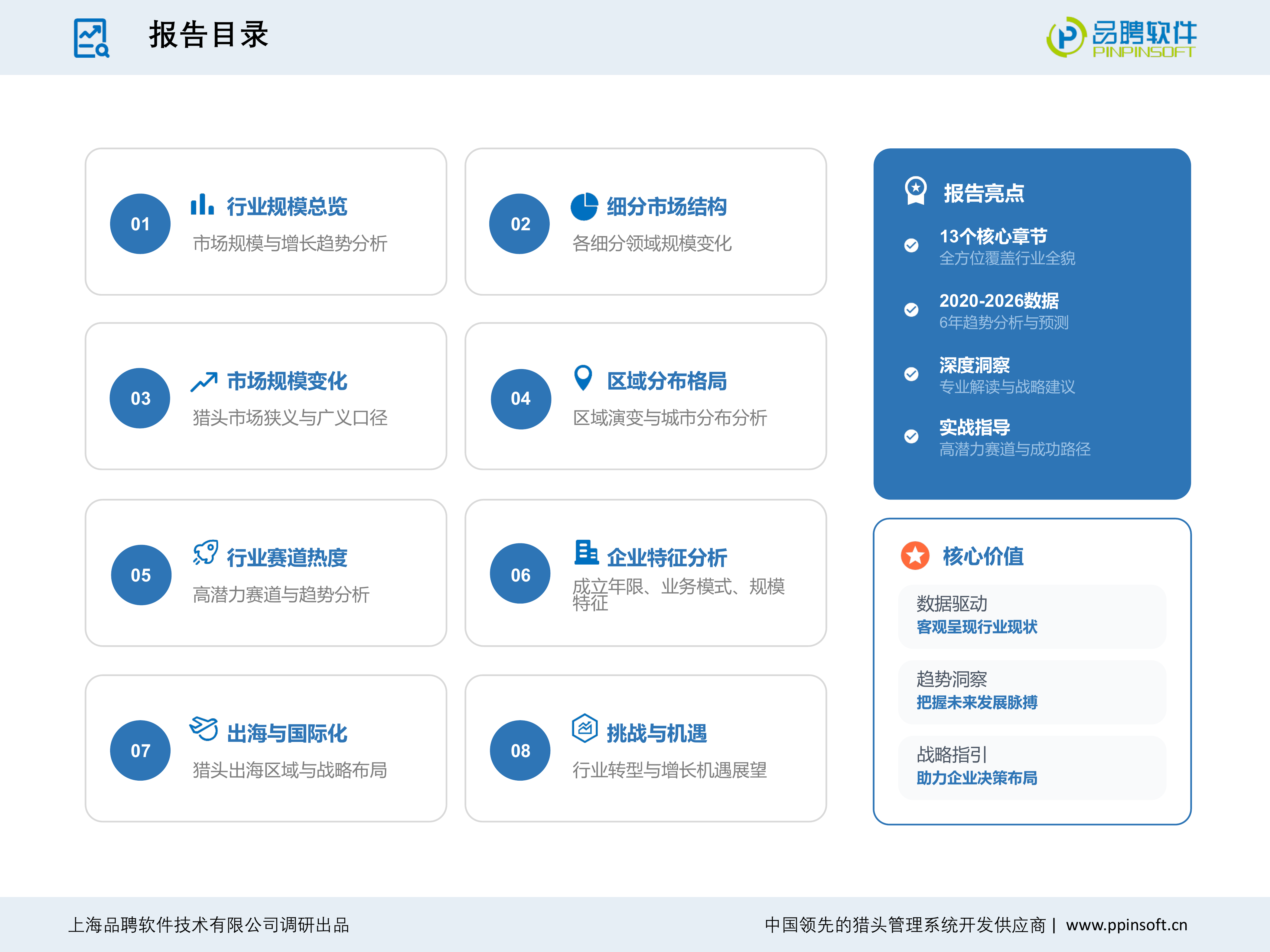Click the text 高潜力赛道与成功路径

[1015, 449]
